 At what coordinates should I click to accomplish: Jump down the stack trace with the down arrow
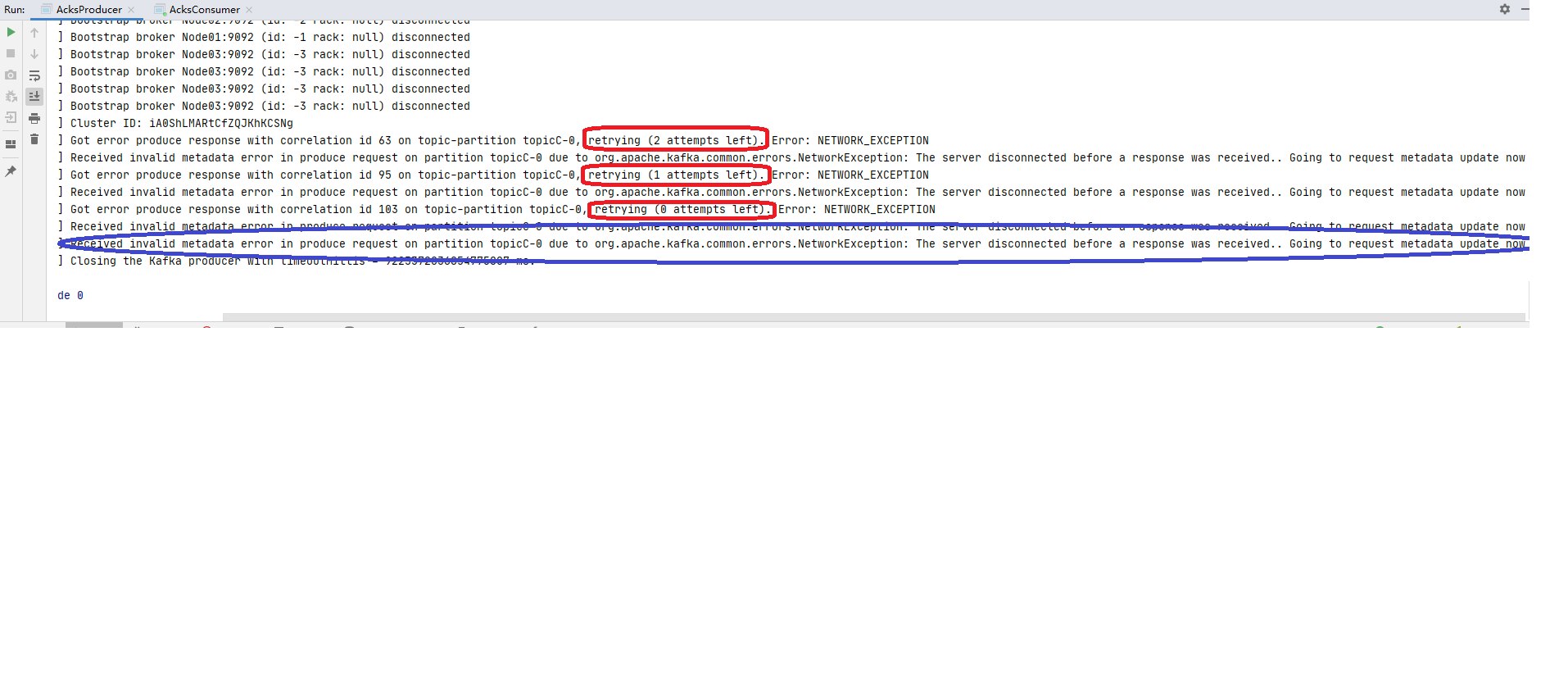click(x=34, y=54)
